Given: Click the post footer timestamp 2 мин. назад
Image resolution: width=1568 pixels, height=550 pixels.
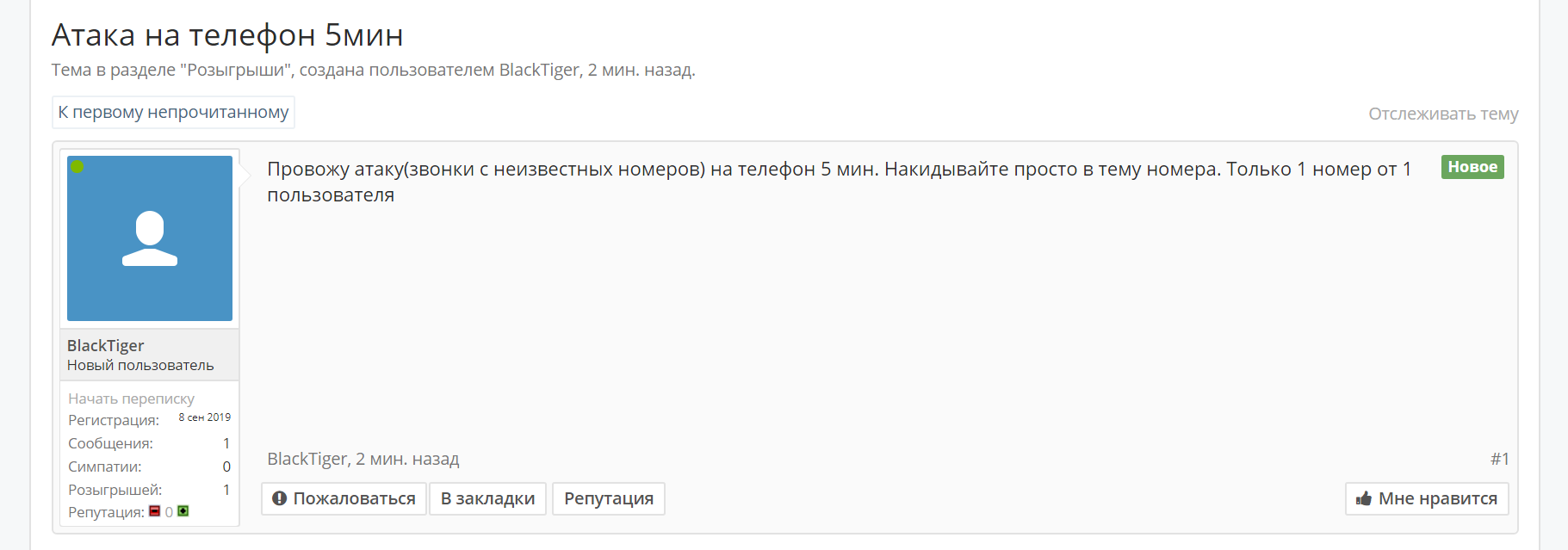Looking at the screenshot, I should (x=407, y=459).
